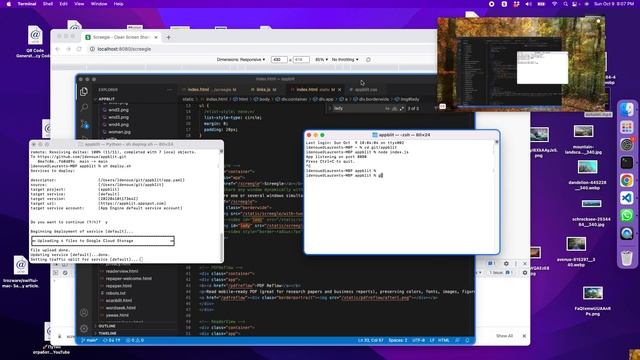Select robots.txt in VS Code Explorer
The height and width of the screenshot is (360, 640).
coord(116,293)
